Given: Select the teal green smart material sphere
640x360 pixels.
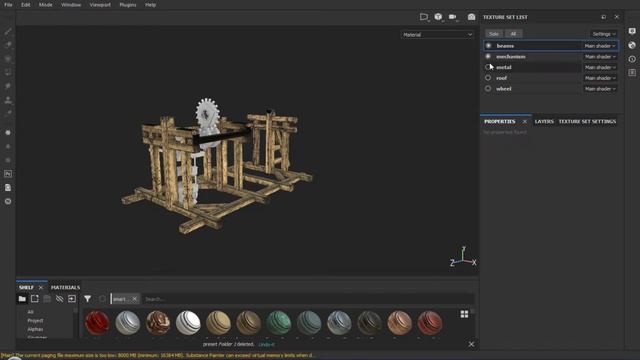Looking at the screenshot, I should (279, 322).
